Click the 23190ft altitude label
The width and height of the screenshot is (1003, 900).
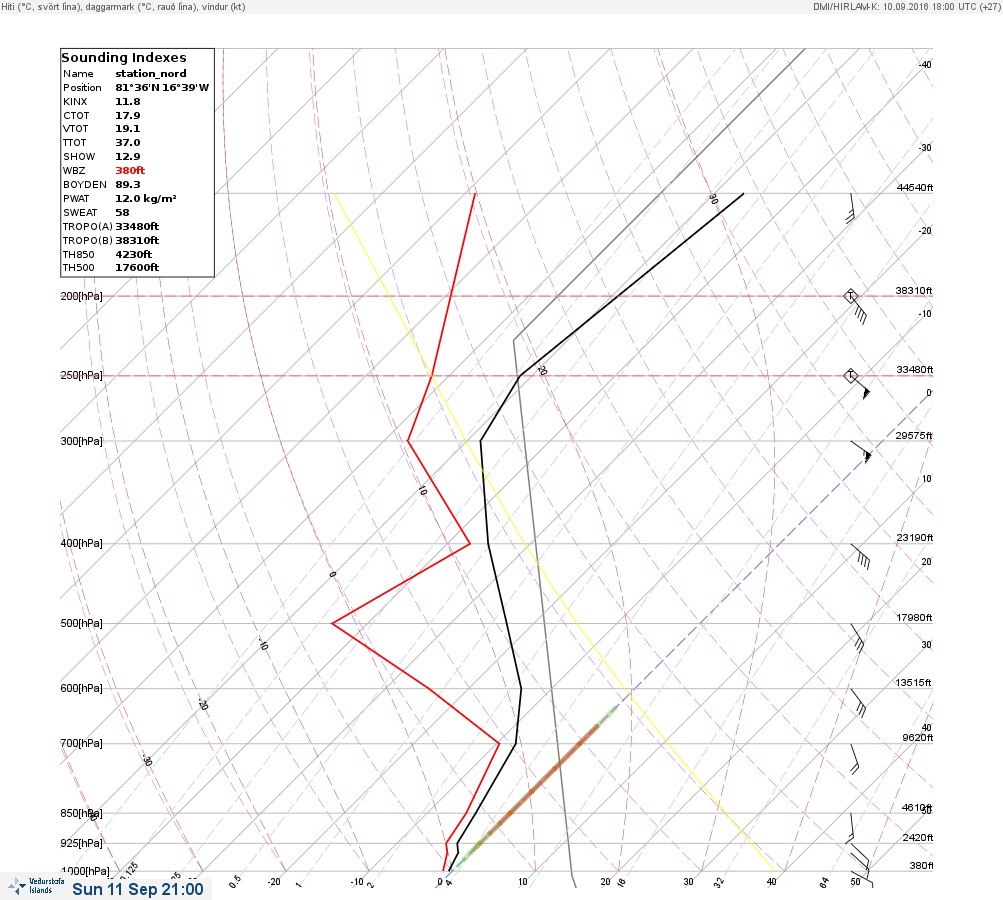coord(915,537)
